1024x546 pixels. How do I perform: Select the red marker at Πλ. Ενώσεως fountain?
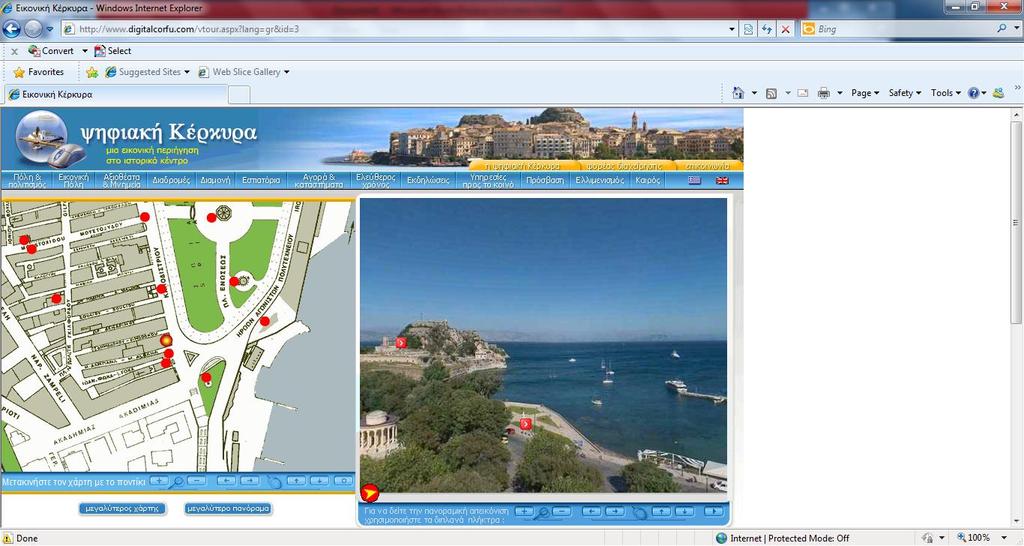pyautogui.click(x=234, y=281)
